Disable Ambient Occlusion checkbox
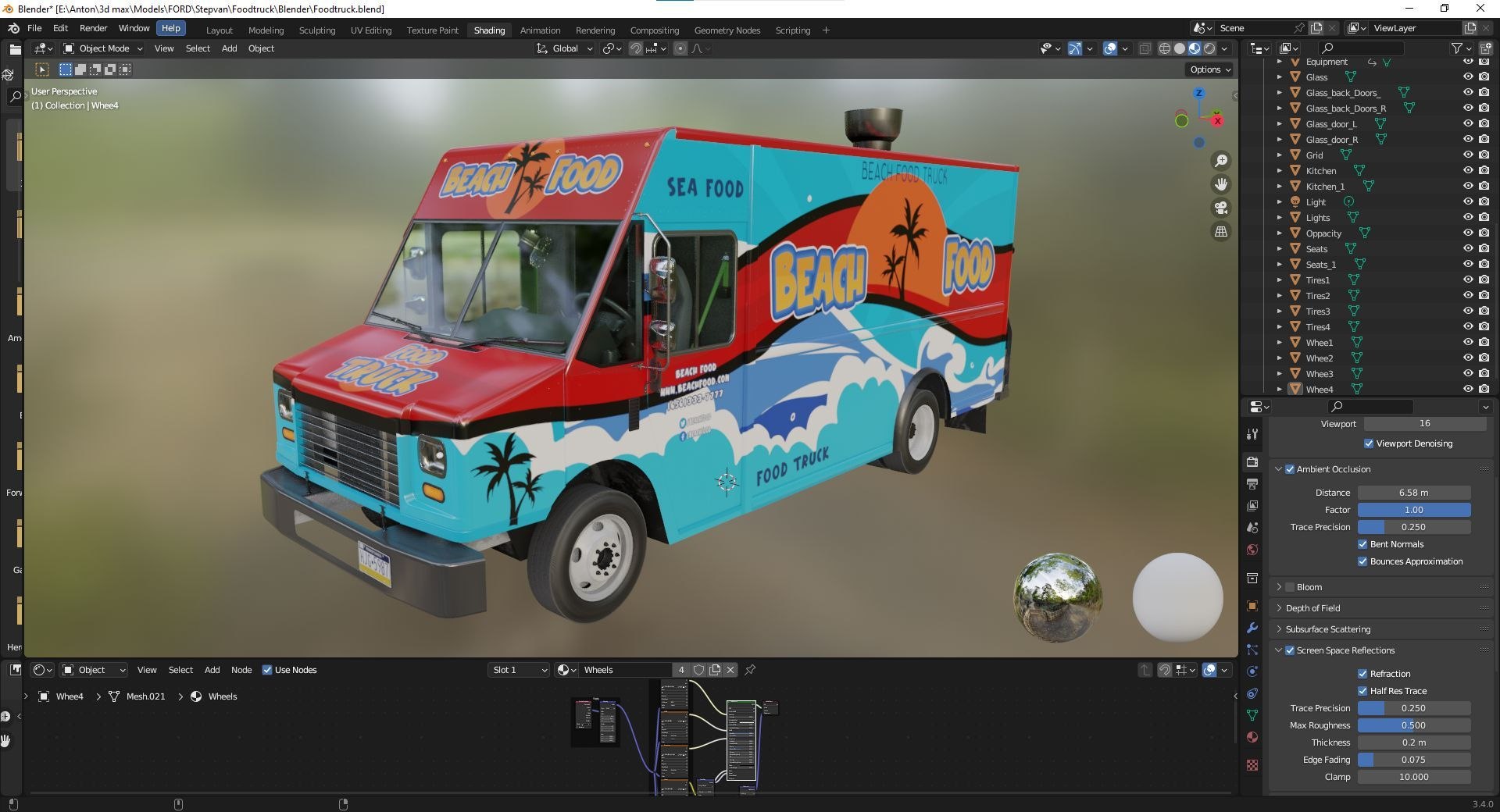Screen dimensions: 1500x812 tap(1290, 469)
